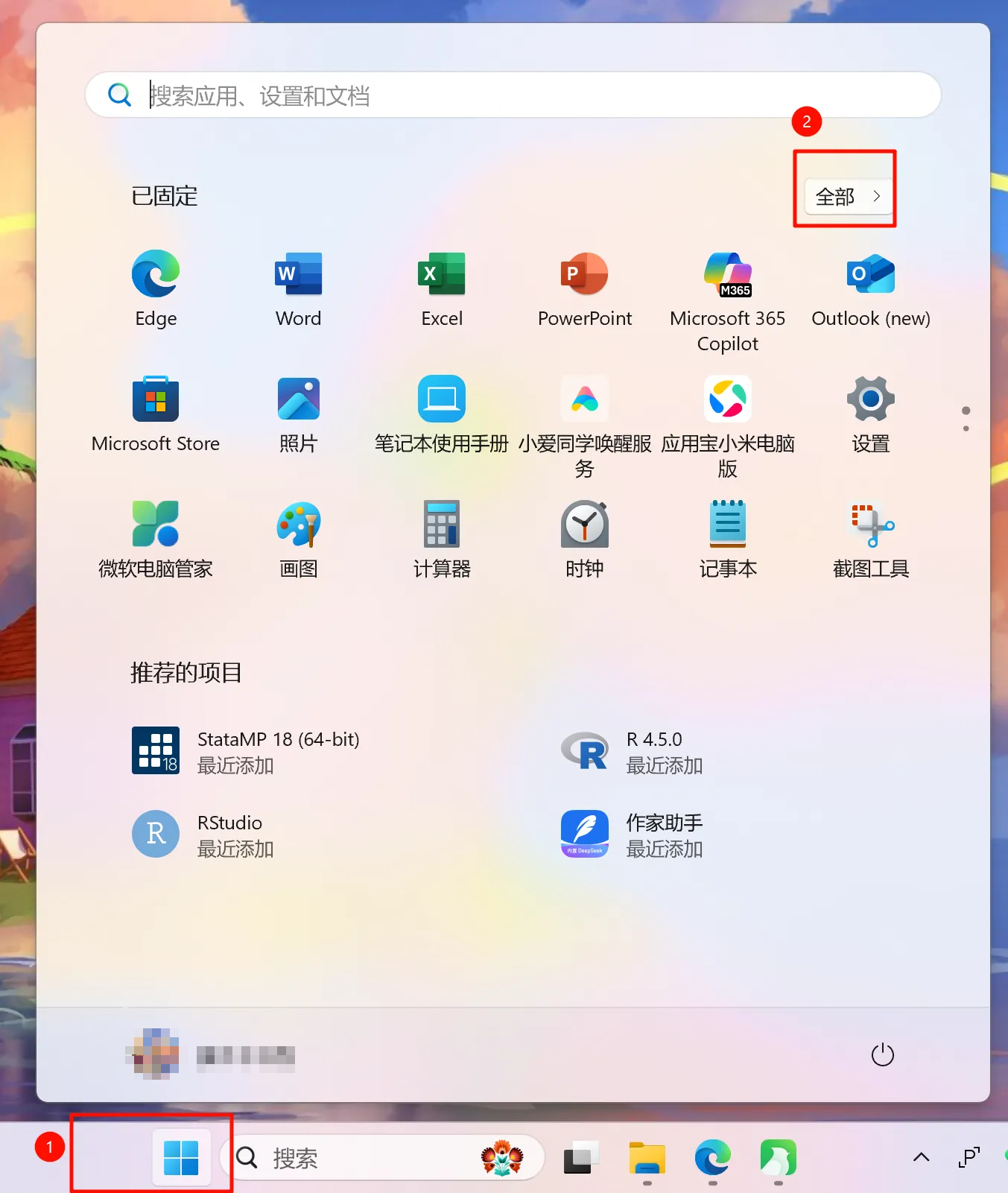Click the Start menu search field
The image size is (1008, 1193).
(x=513, y=95)
